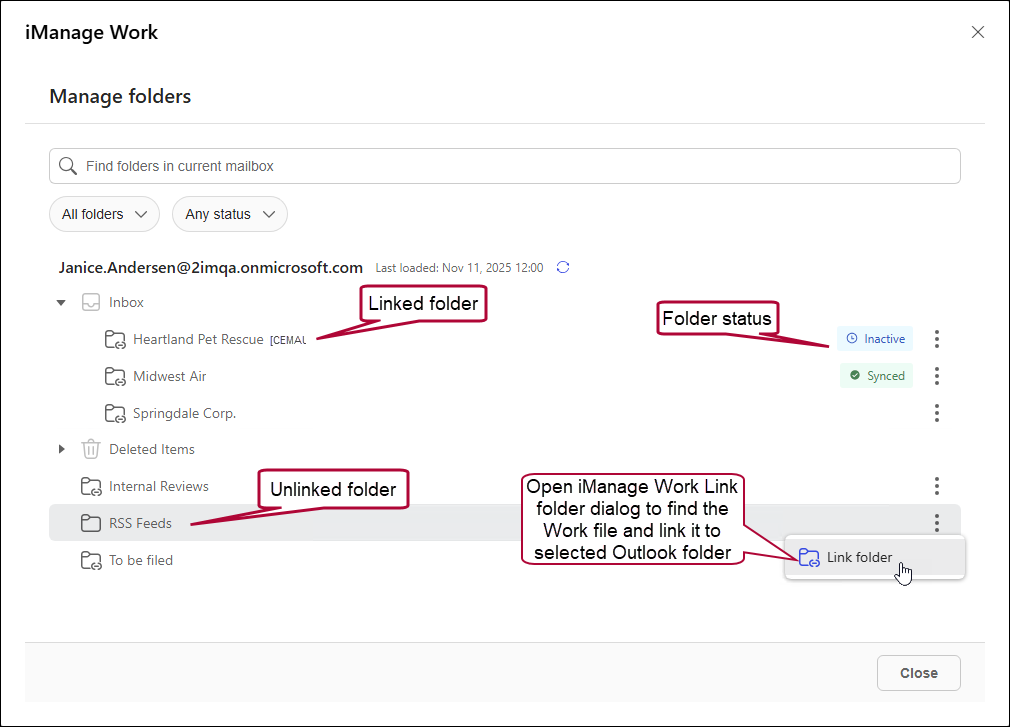Click the Internal Reviews linked folder icon
This screenshot has height=727, width=1010.
pyautogui.click(x=91, y=486)
